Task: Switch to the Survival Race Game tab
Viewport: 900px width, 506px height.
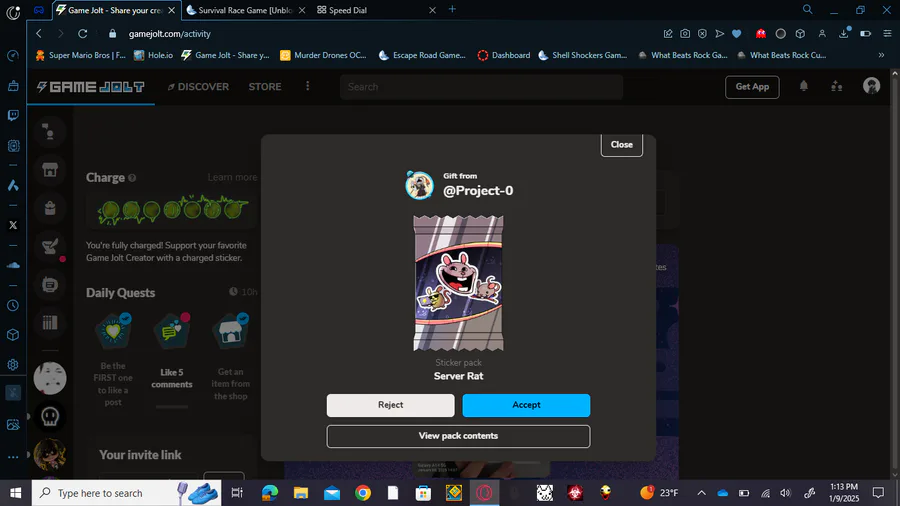Action: 245,10
